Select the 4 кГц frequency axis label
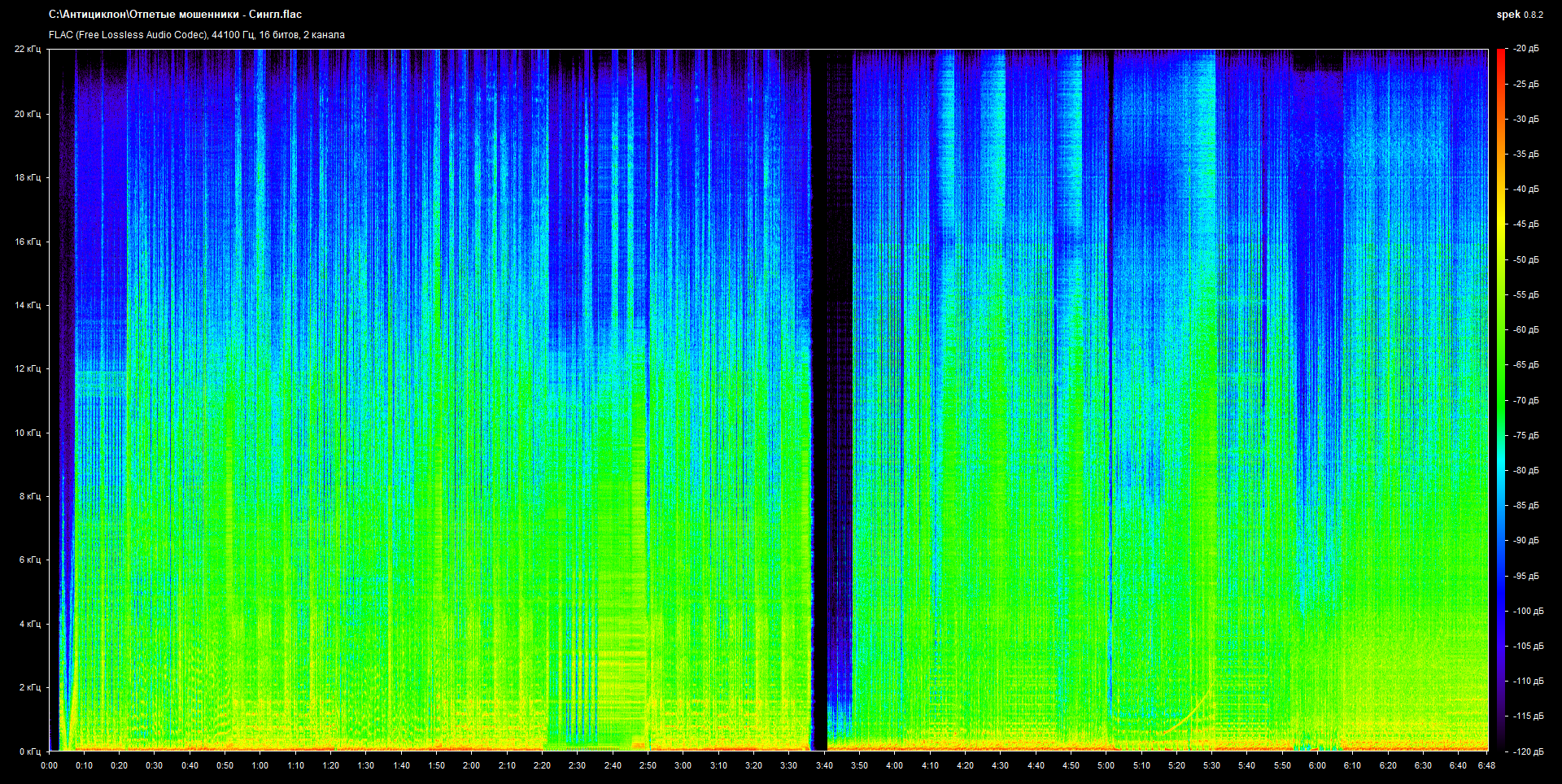Screen dimensions: 1562x784 click(x=29, y=624)
